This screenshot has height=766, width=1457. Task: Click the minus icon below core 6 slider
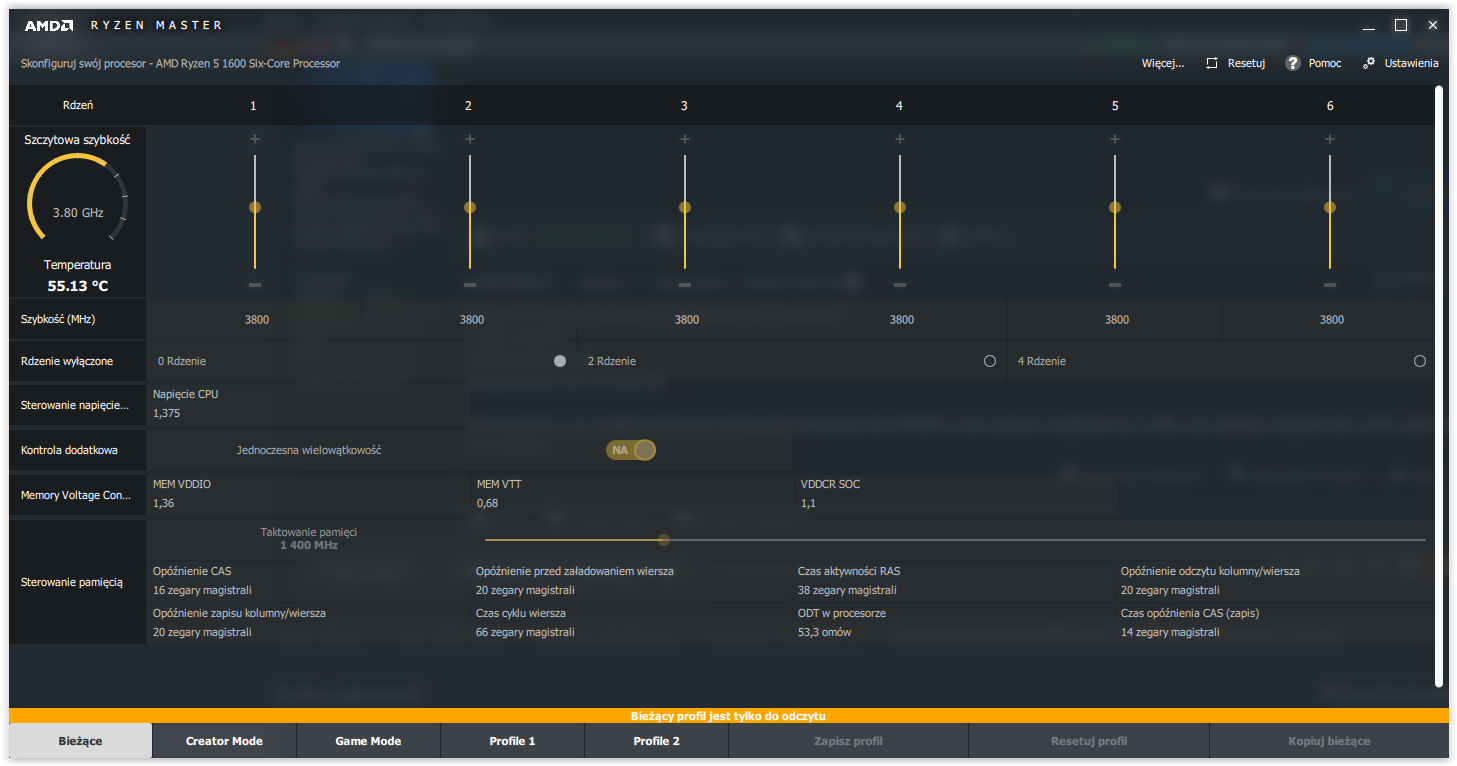tap(1330, 285)
